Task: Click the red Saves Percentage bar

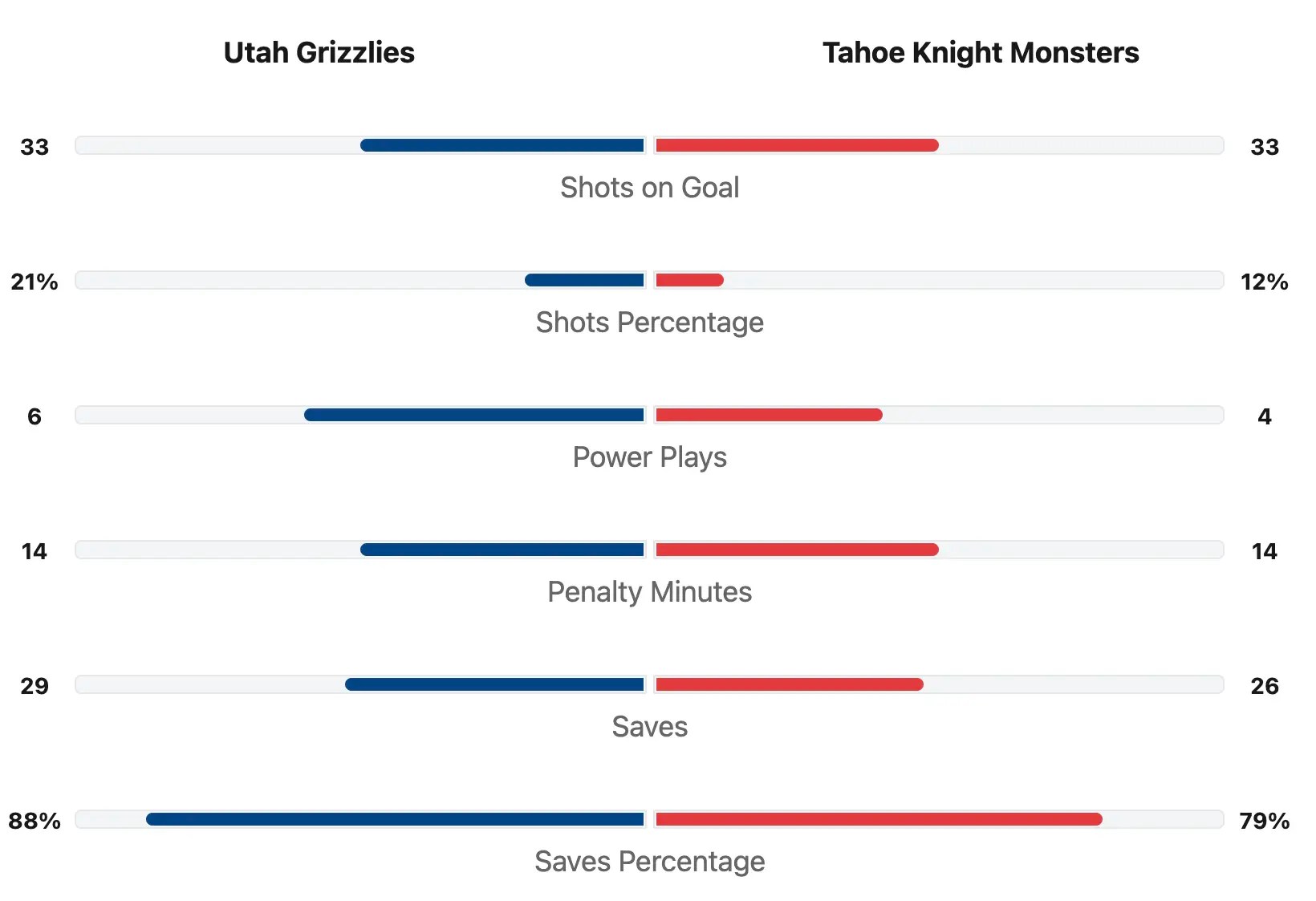Action: coord(879,819)
